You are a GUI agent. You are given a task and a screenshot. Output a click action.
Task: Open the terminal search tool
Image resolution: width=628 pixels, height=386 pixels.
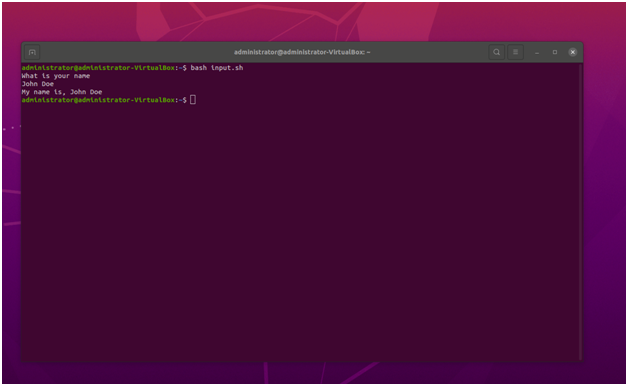[496, 52]
